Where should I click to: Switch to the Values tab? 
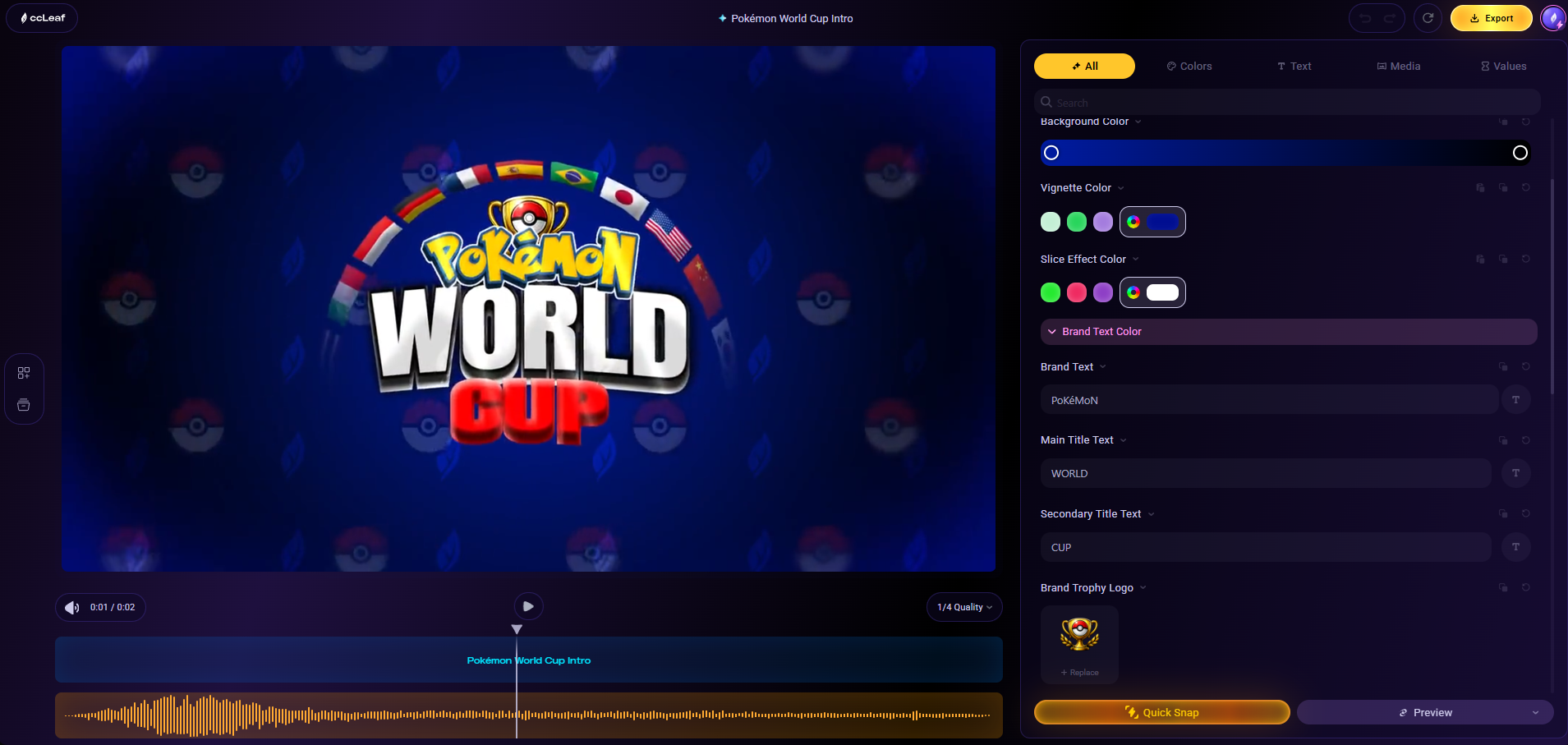[1504, 67]
